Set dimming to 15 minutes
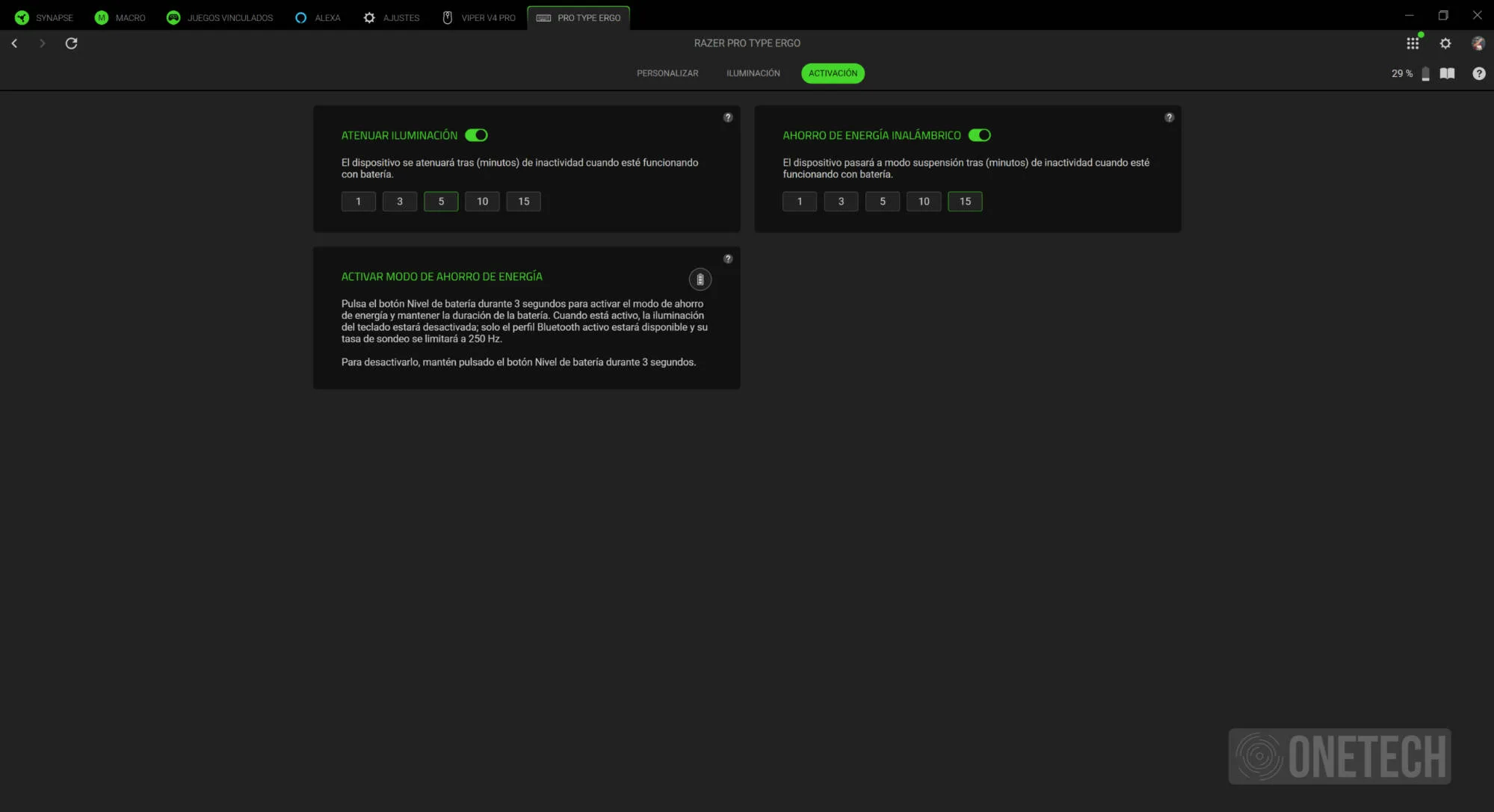The image size is (1494, 812). [523, 202]
